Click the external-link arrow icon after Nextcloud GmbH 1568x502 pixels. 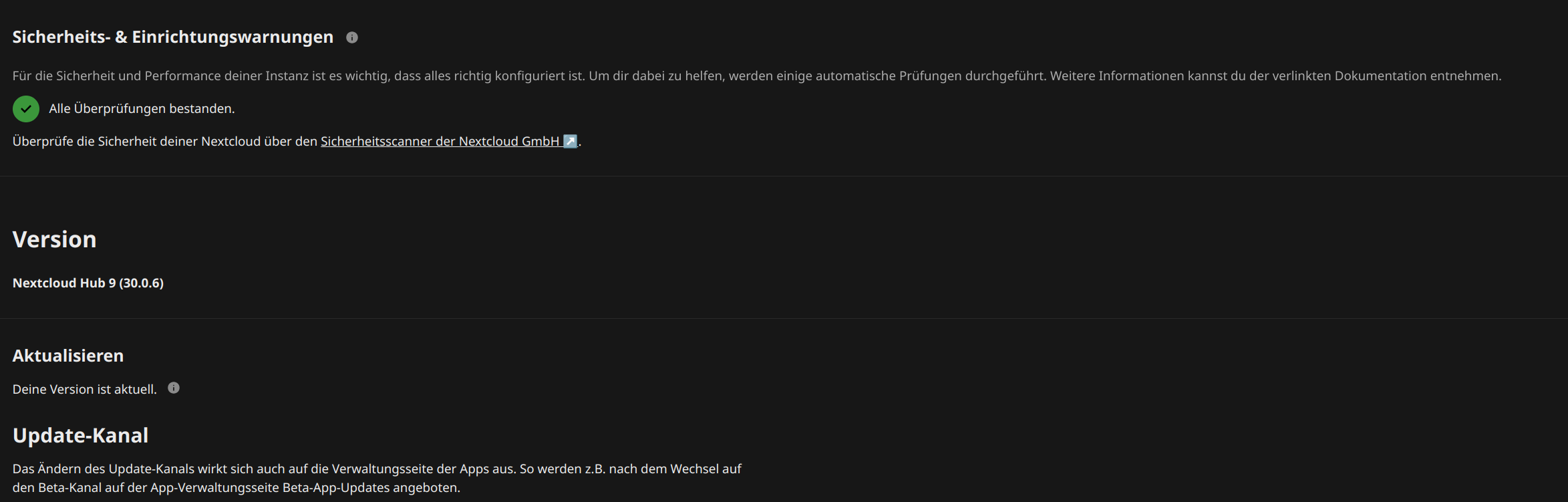pyautogui.click(x=570, y=141)
